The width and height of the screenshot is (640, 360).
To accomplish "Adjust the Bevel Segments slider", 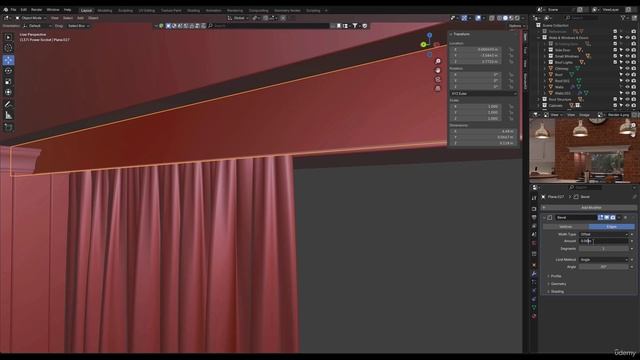I will [604, 249].
